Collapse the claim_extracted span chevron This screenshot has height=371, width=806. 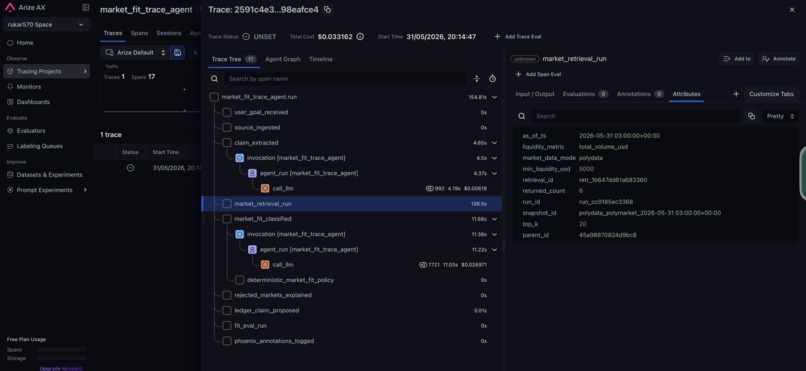coord(494,143)
